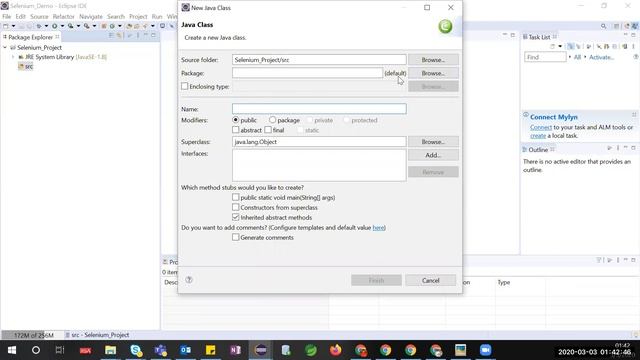The width and height of the screenshot is (640, 360).
Task: Open Zoom from the taskbar
Action: [485, 350]
